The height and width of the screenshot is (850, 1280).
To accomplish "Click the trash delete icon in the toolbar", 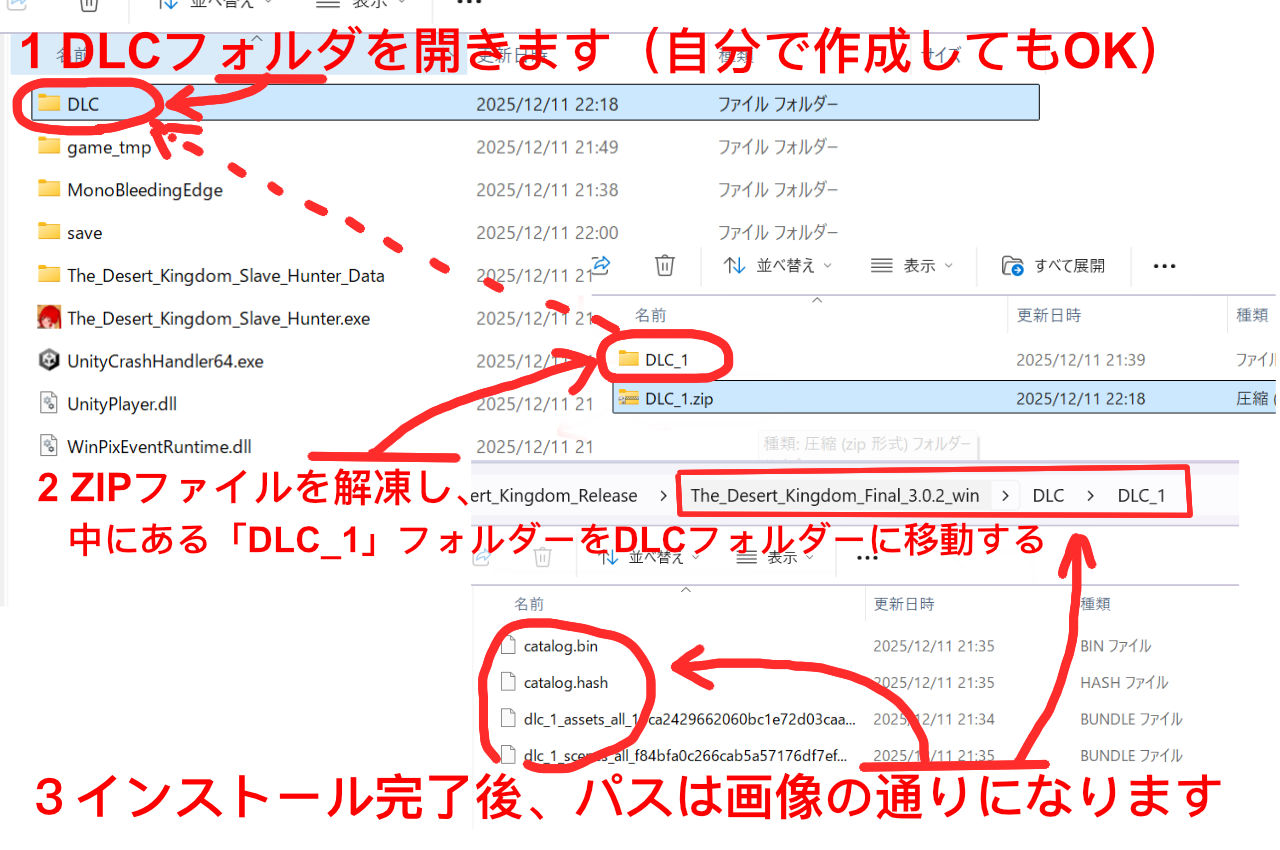I will tap(664, 266).
